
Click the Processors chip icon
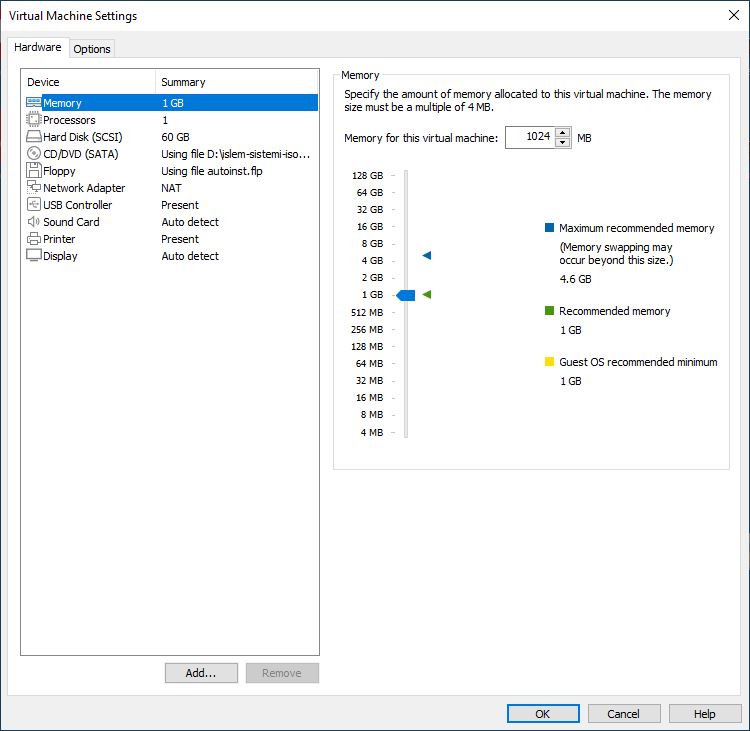[x=33, y=120]
